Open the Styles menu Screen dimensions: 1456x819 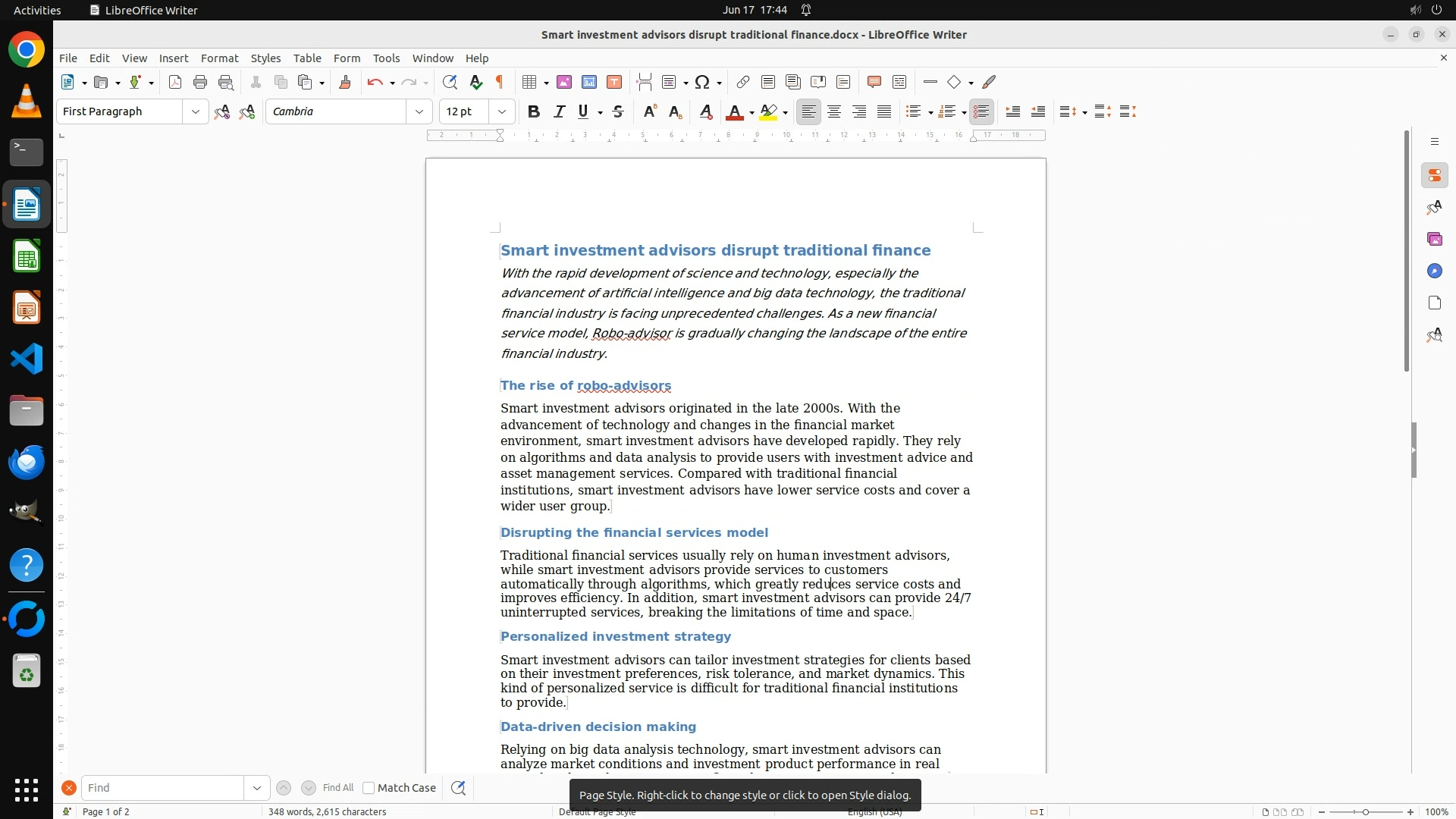(265, 58)
